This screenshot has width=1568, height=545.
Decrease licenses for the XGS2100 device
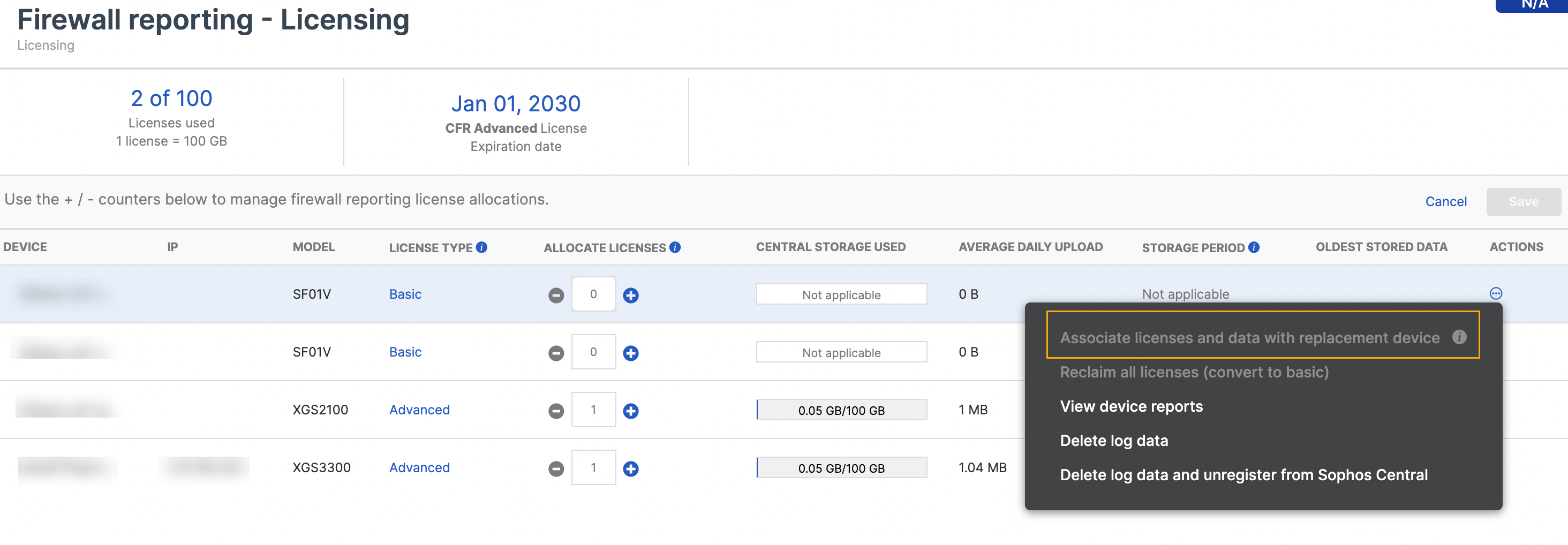556,411
